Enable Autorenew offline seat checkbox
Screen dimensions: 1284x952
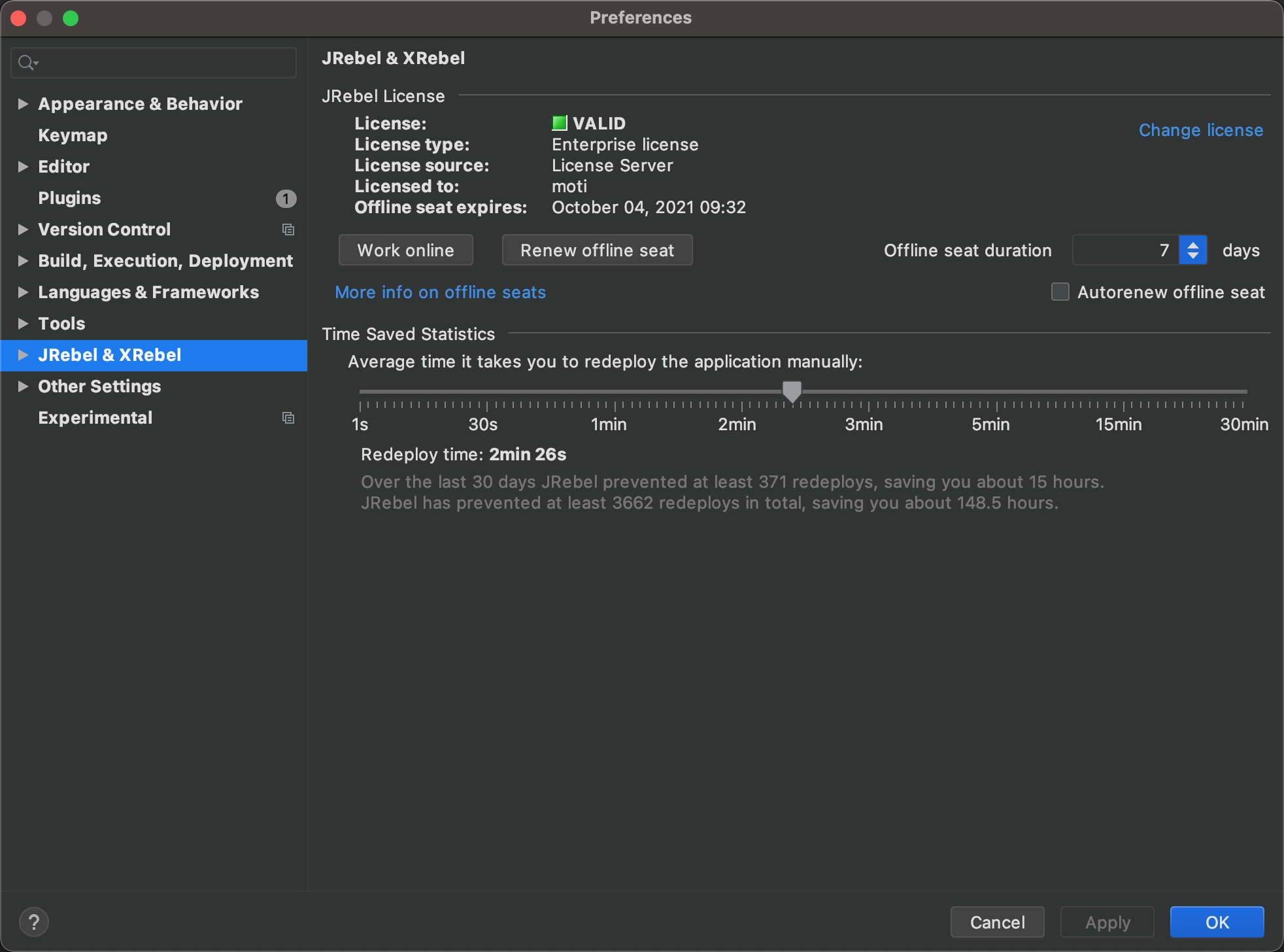point(1060,292)
